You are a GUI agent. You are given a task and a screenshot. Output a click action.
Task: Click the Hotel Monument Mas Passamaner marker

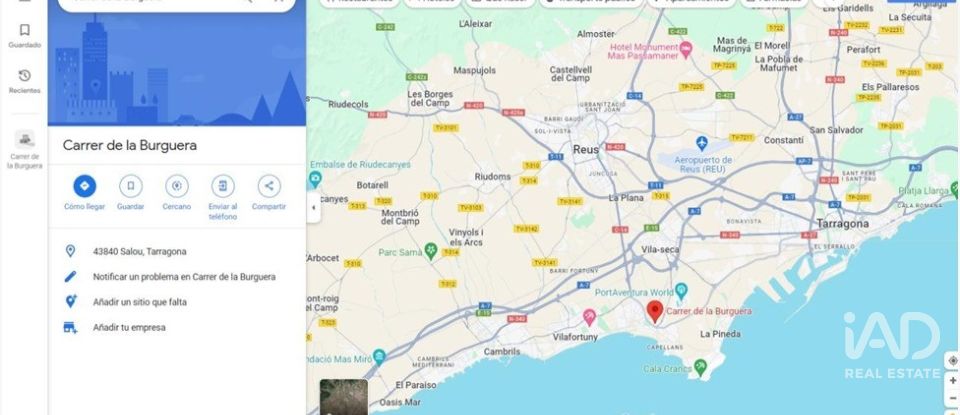pyautogui.click(x=686, y=48)
